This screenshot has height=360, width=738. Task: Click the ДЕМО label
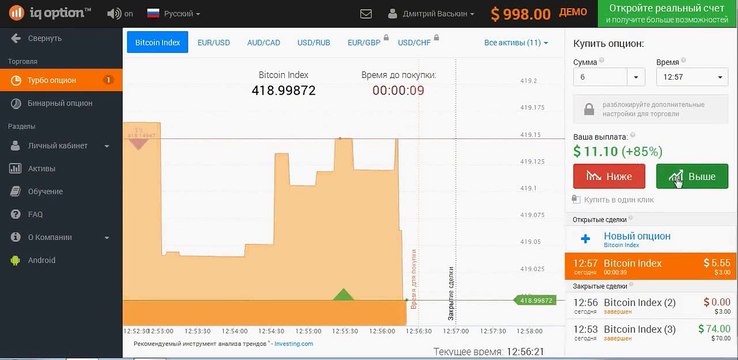[573, 12]
